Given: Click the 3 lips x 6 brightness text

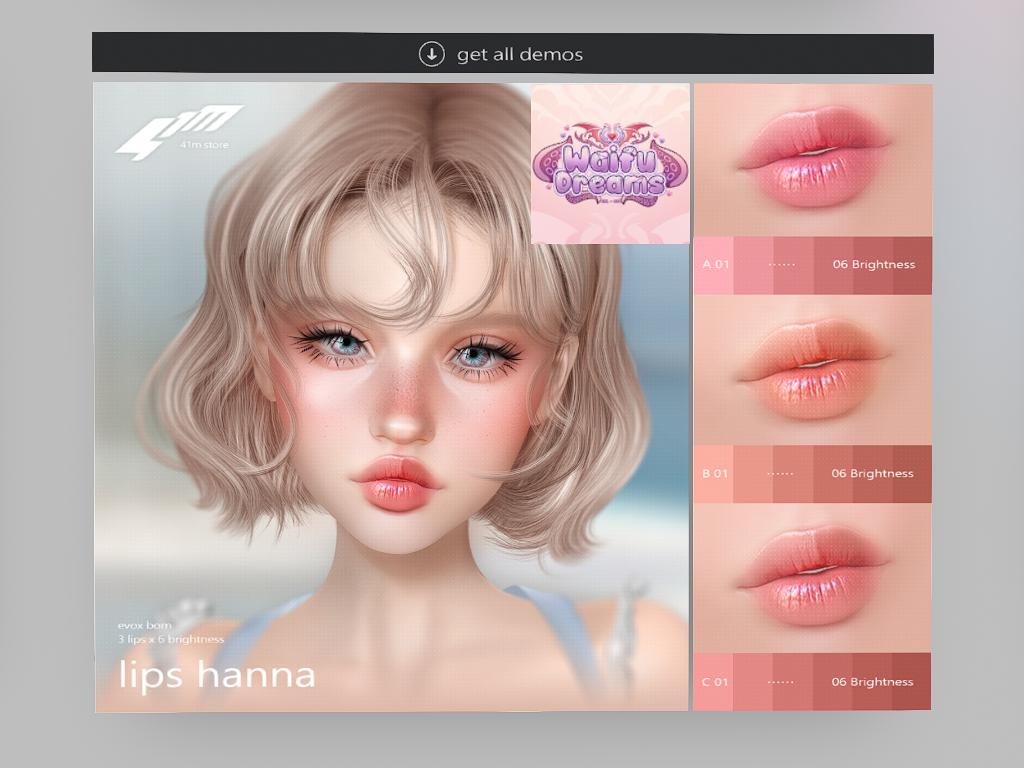Looking at the screenshot, I should (170, 639).
